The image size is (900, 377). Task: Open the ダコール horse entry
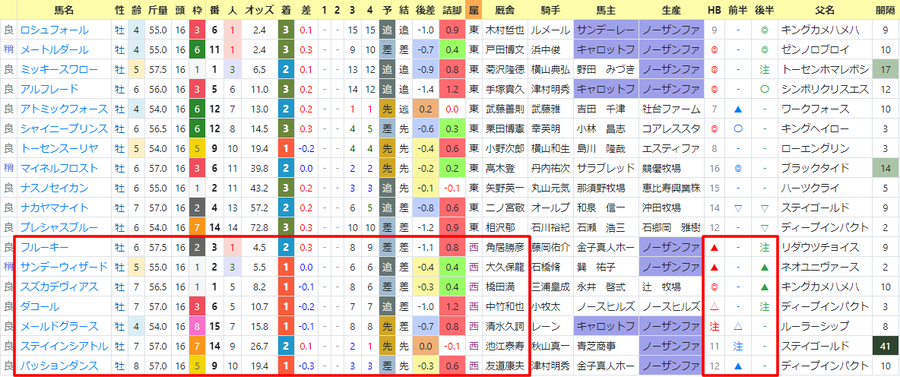pyautogui.click(x=40, y=306)
